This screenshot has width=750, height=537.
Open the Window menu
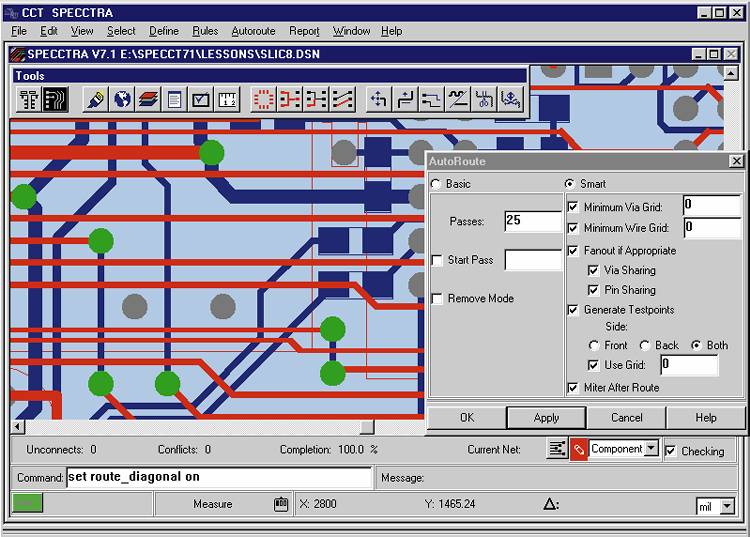[352, 31]
